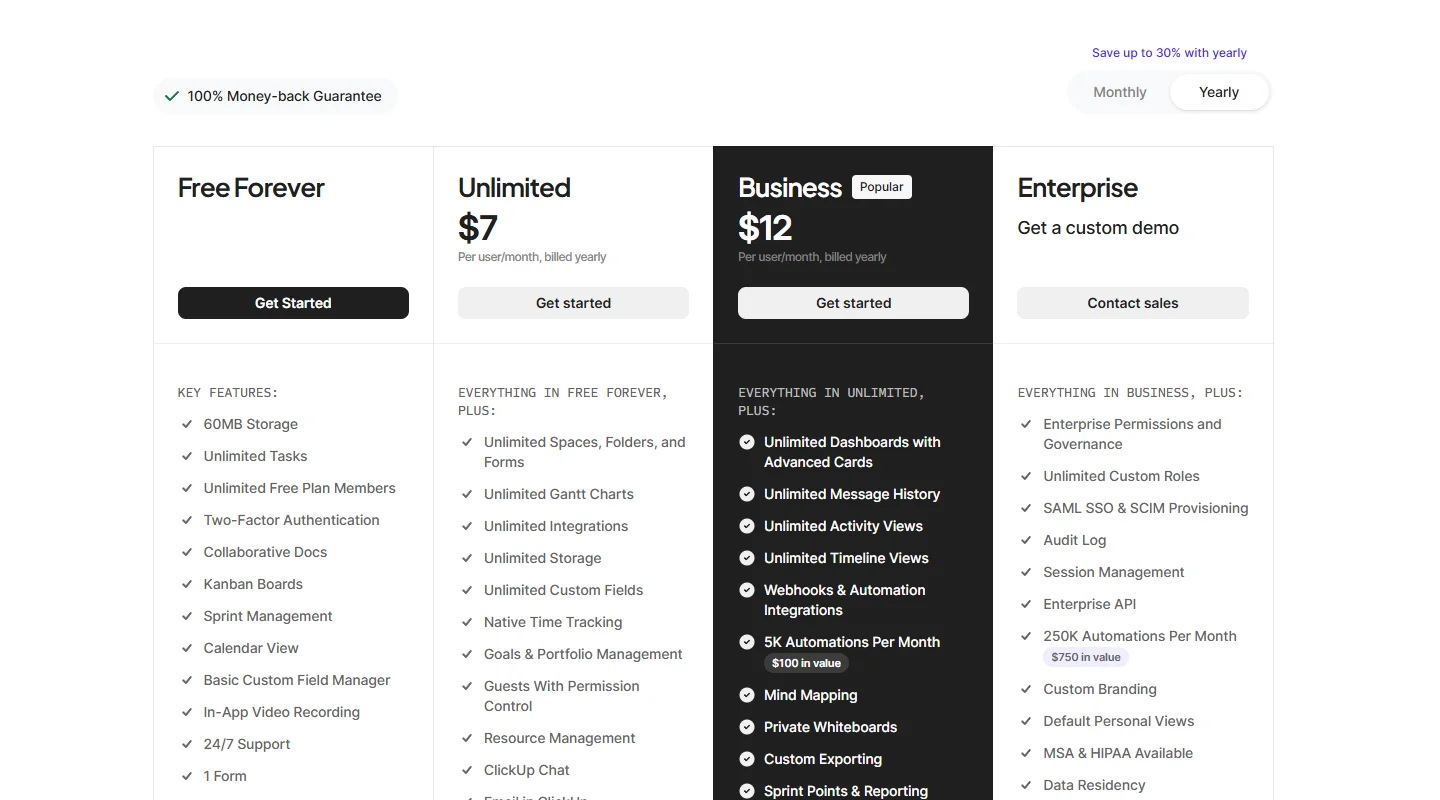Image resolution: width=1440 pixels, height=800 pixels.
Task: Click 'Save up to 30% with yearly' text
Action: [1169, 53]
